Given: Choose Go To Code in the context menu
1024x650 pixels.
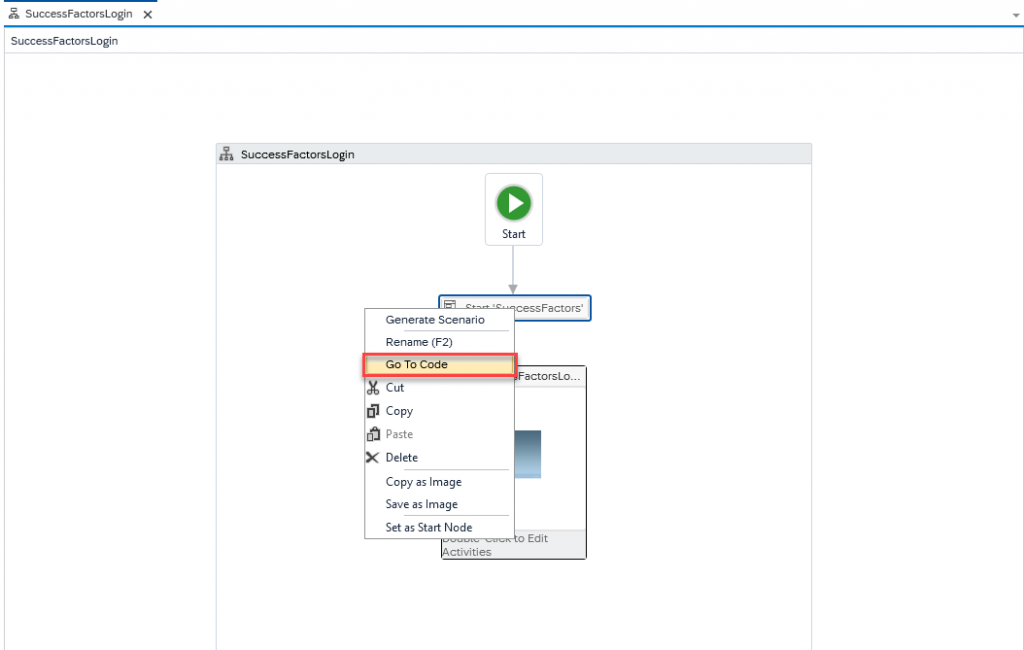Looking at the screenshot, I should point(440,365).
